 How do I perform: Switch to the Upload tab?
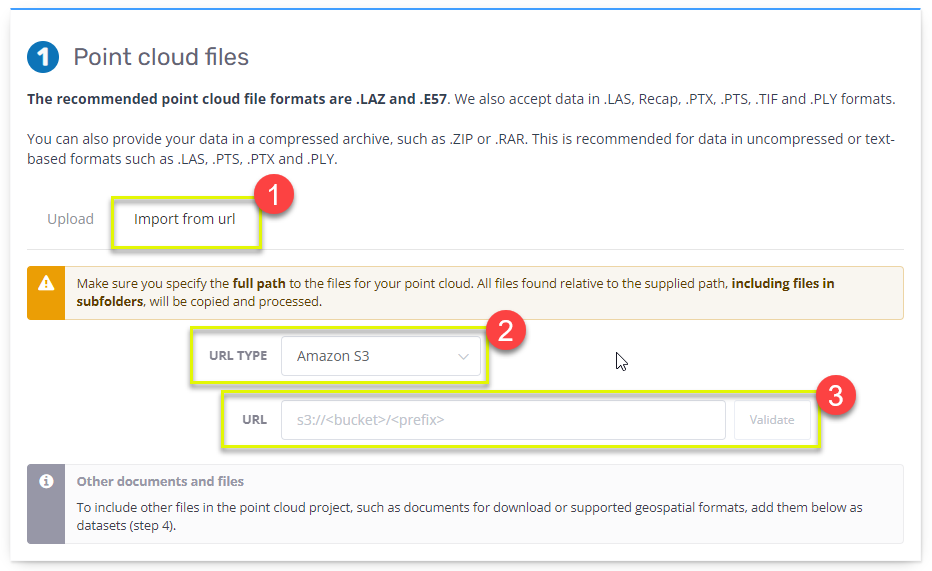(x=70, y=219)
